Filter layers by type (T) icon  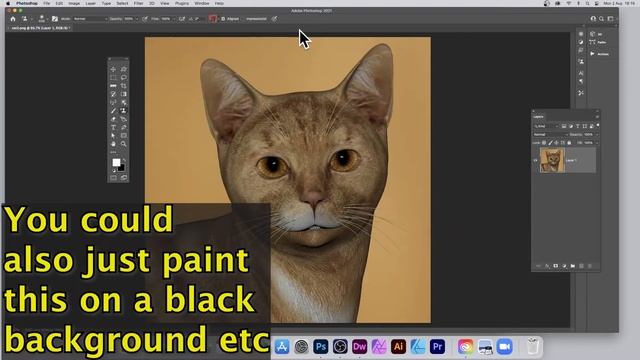click(x=578, y=126)
